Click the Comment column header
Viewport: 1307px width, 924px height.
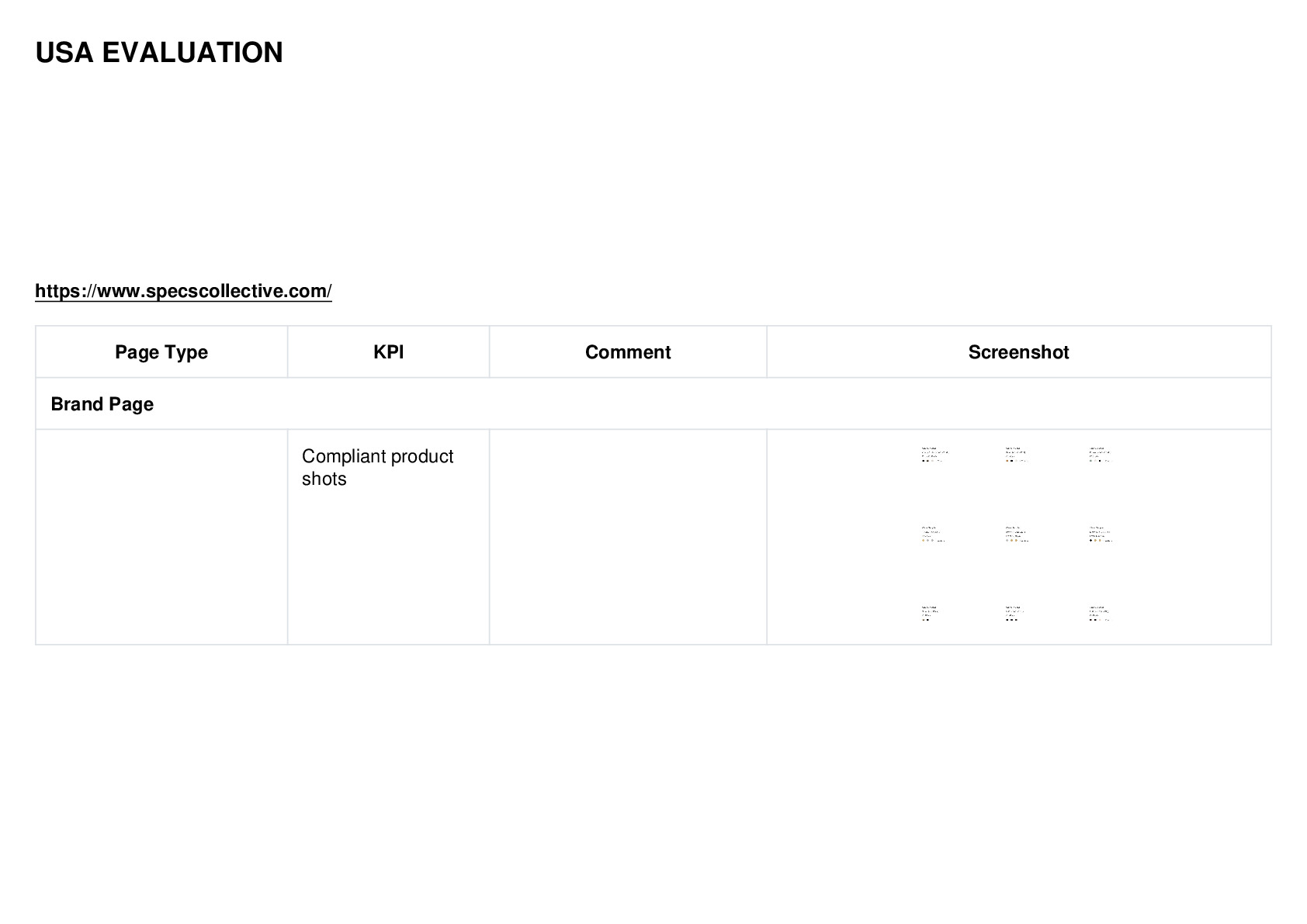coord(628,352)
